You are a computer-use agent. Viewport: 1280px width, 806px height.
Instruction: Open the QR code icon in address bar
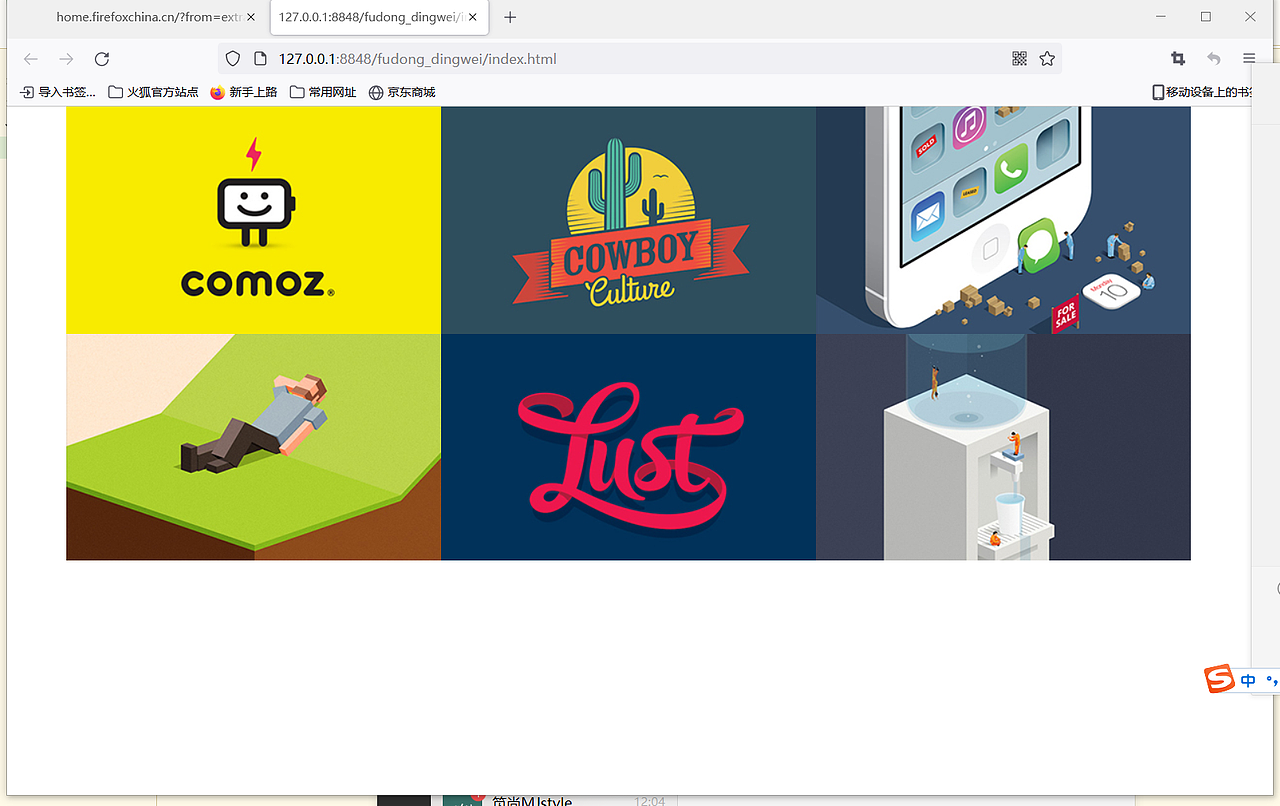pyautogui.click(x=1019, y=59)
